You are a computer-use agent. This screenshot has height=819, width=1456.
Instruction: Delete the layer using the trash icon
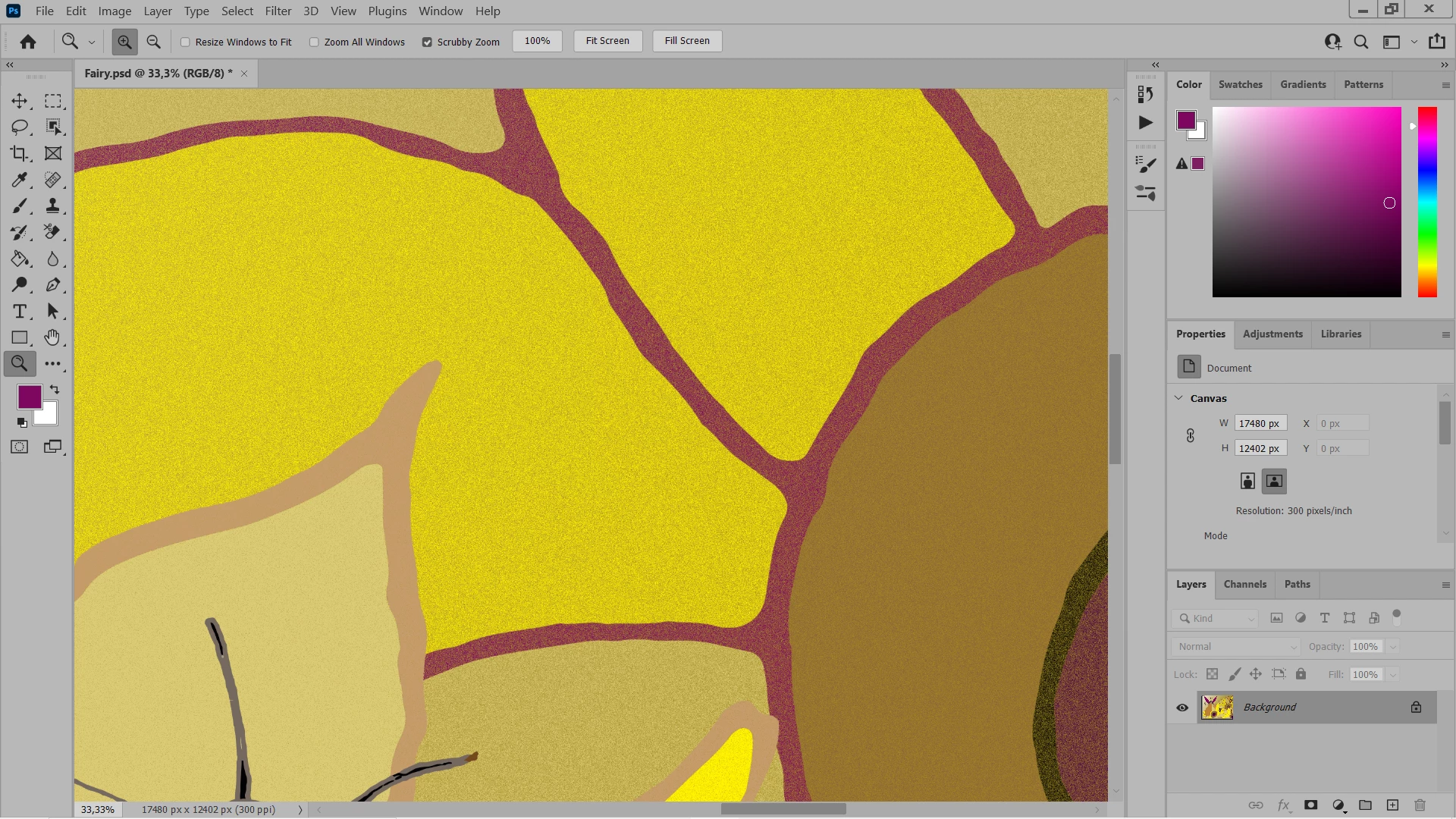1420,805
